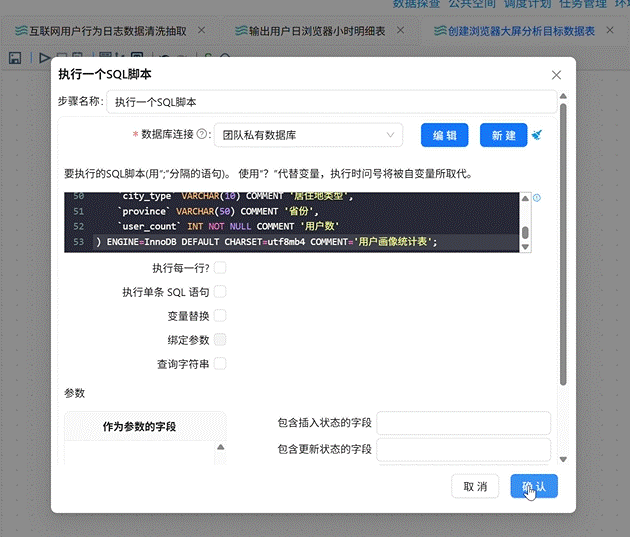
Task: Click up arrow in 作为参数的字段 table
Action: click(221, 447)
